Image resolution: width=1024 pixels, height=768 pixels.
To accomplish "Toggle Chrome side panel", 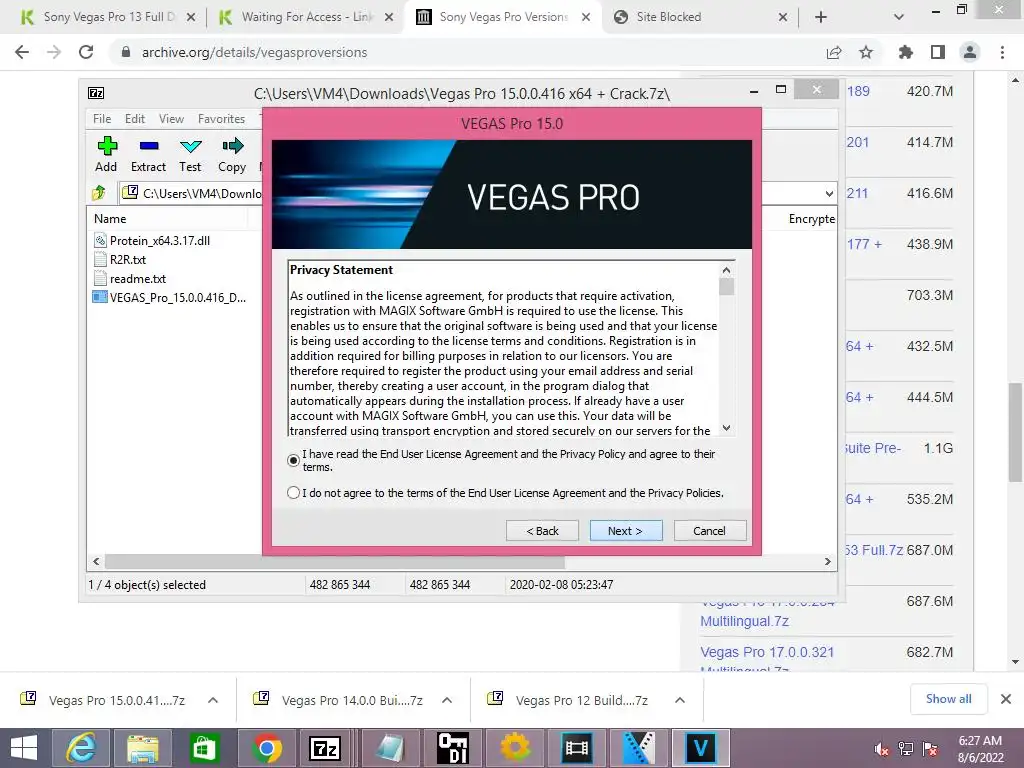I will pyautogui.click(x=938, y=52).
